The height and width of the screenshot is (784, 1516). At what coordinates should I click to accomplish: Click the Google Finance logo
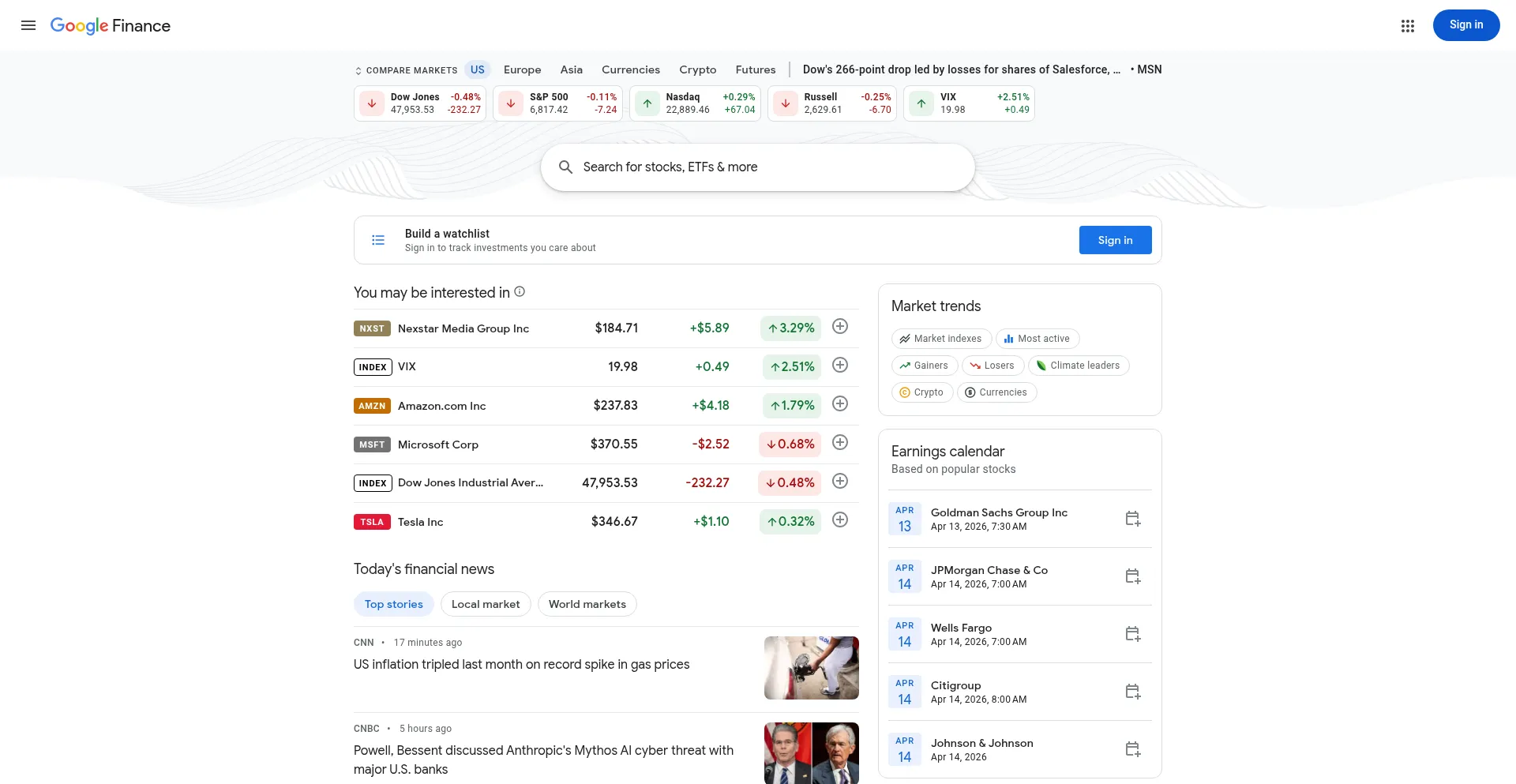[110, 25]
